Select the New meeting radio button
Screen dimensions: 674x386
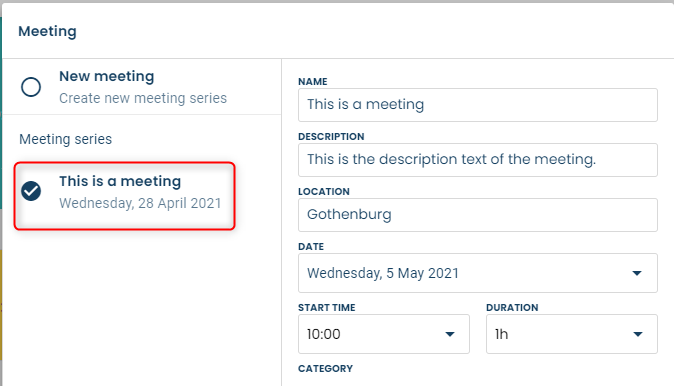point(31,87)
